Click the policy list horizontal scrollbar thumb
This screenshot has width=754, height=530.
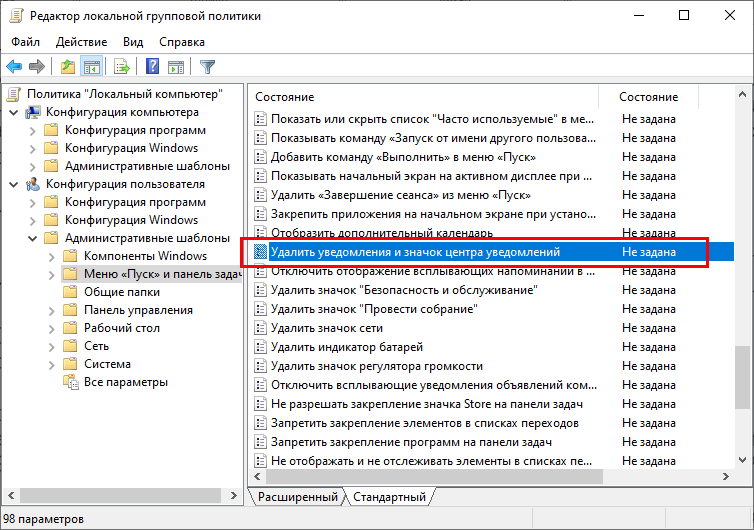434,477
